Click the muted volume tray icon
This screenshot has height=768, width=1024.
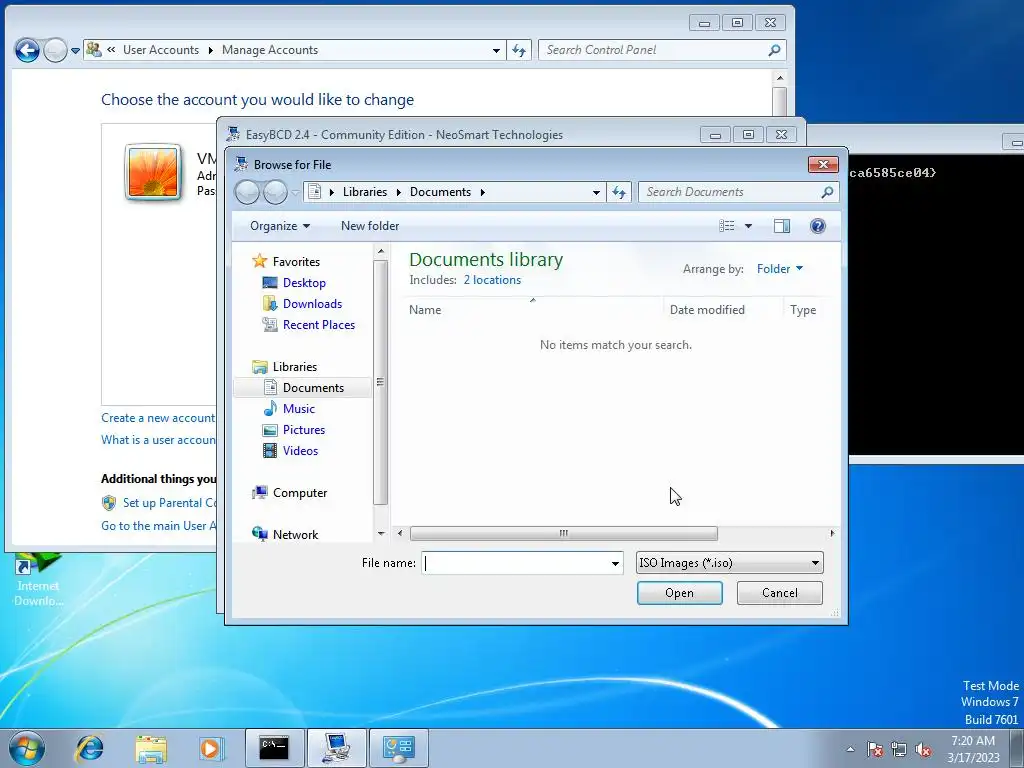pos(923,750)
